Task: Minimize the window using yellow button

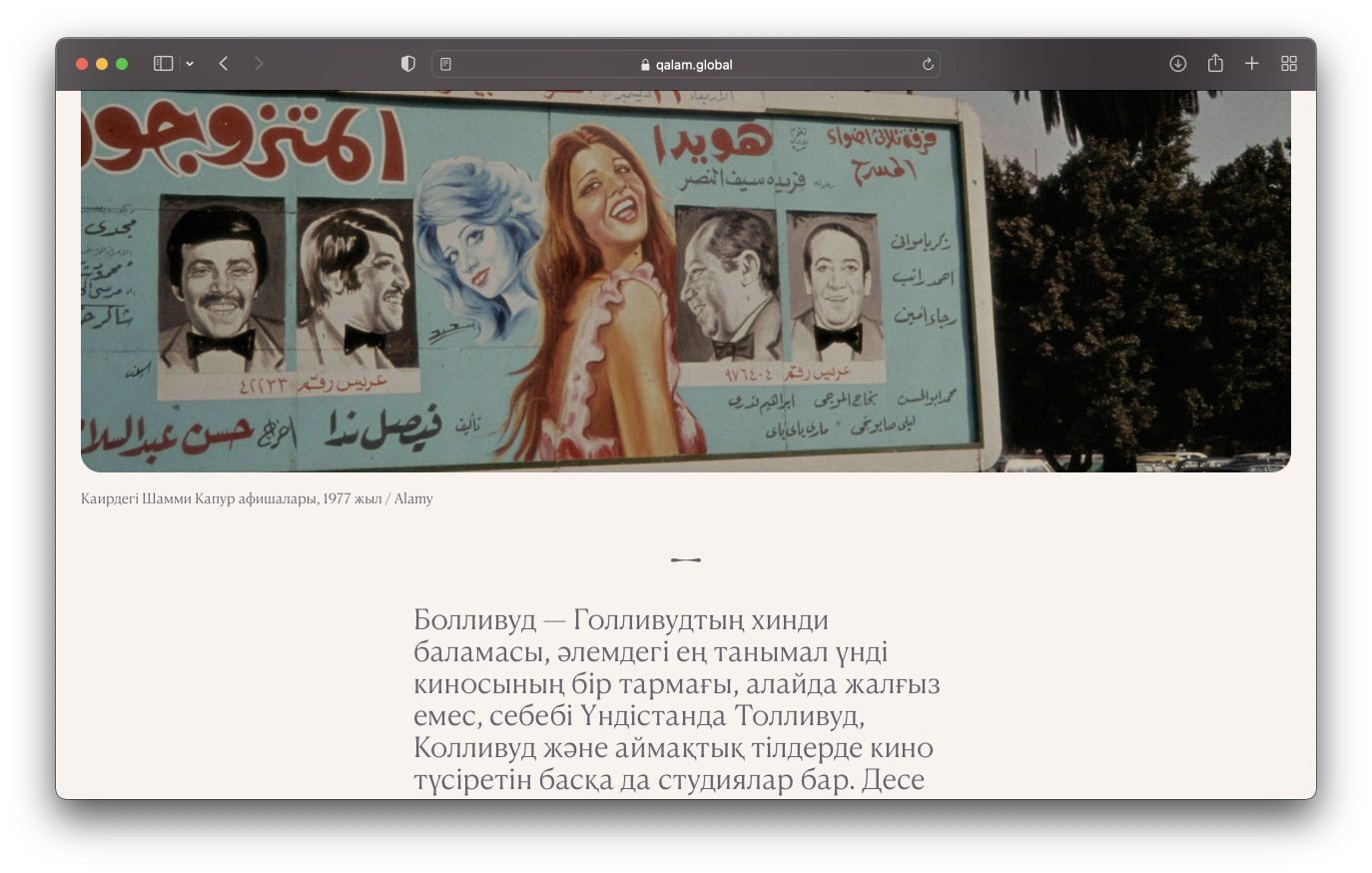Action: pos(102,64)
